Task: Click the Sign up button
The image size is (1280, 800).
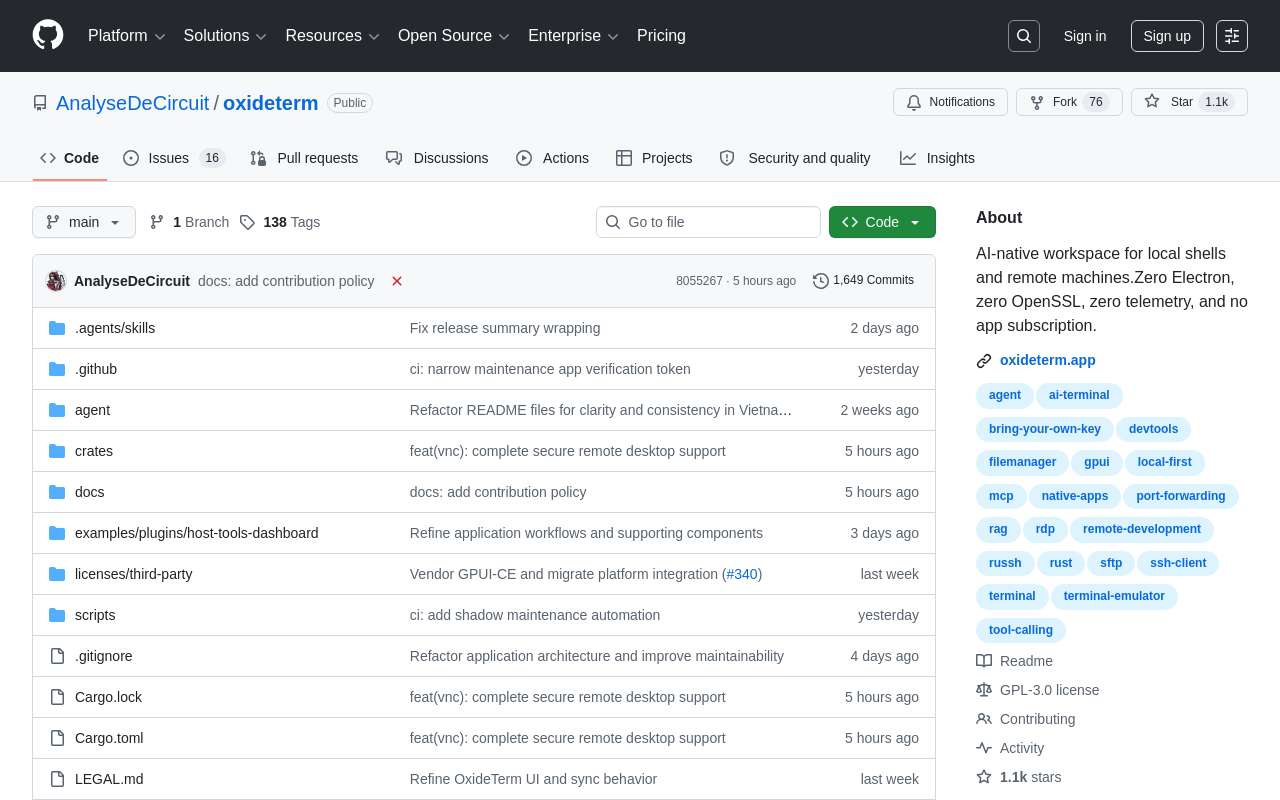Action: [1167, 36]
